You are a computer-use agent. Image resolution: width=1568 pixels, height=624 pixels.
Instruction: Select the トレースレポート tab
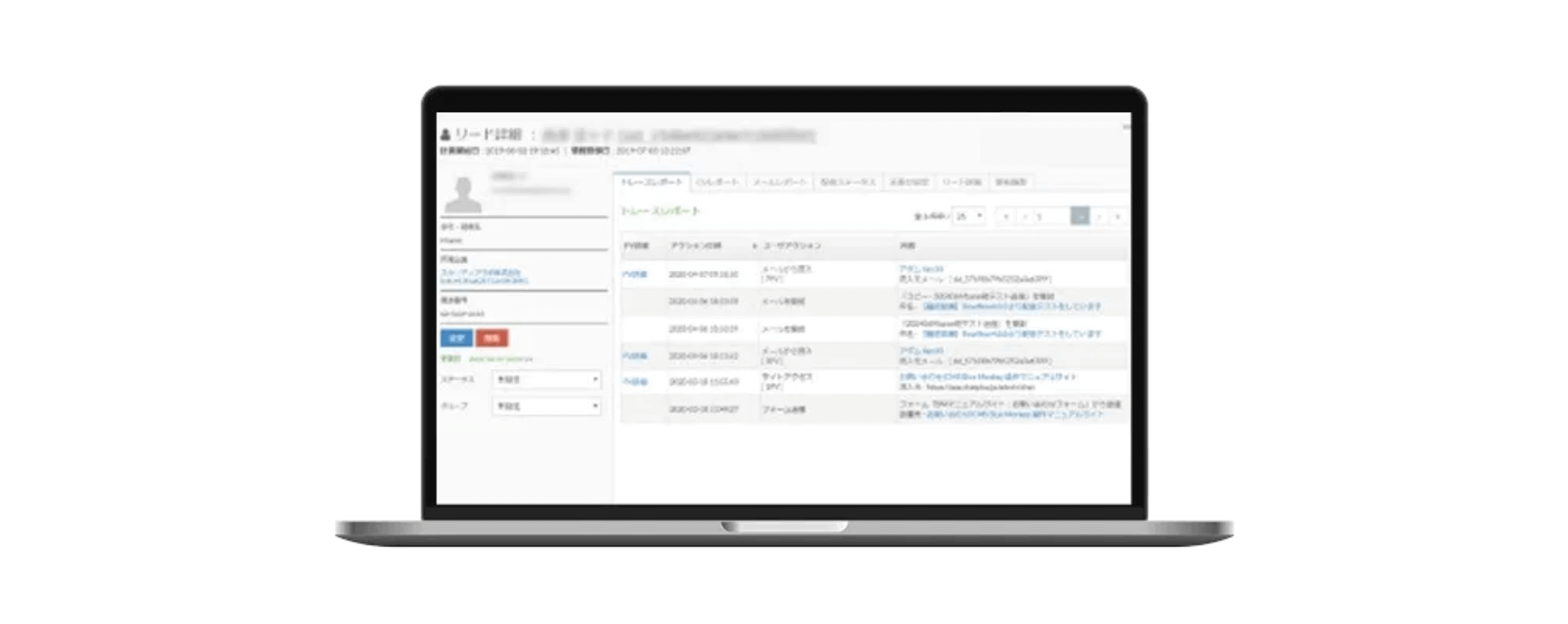[x=651, y=182]
